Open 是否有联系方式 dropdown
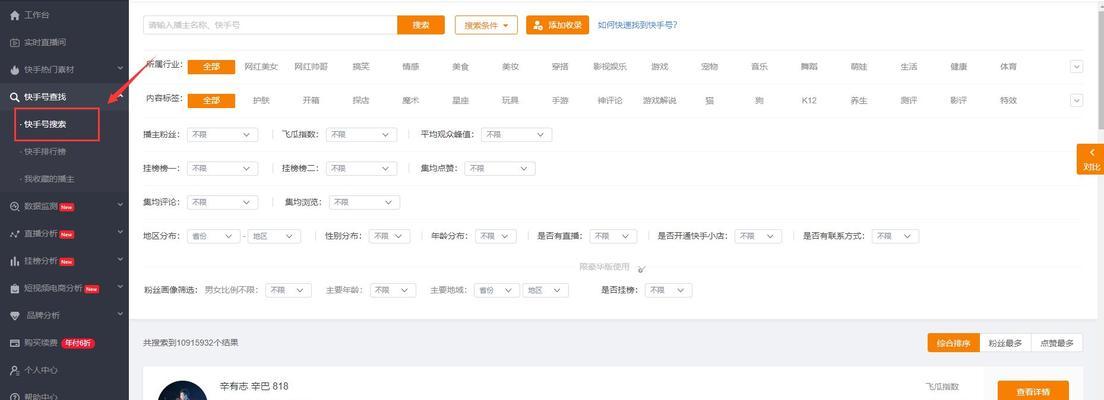Screen dimensions: 1104x400 [895, 237]
